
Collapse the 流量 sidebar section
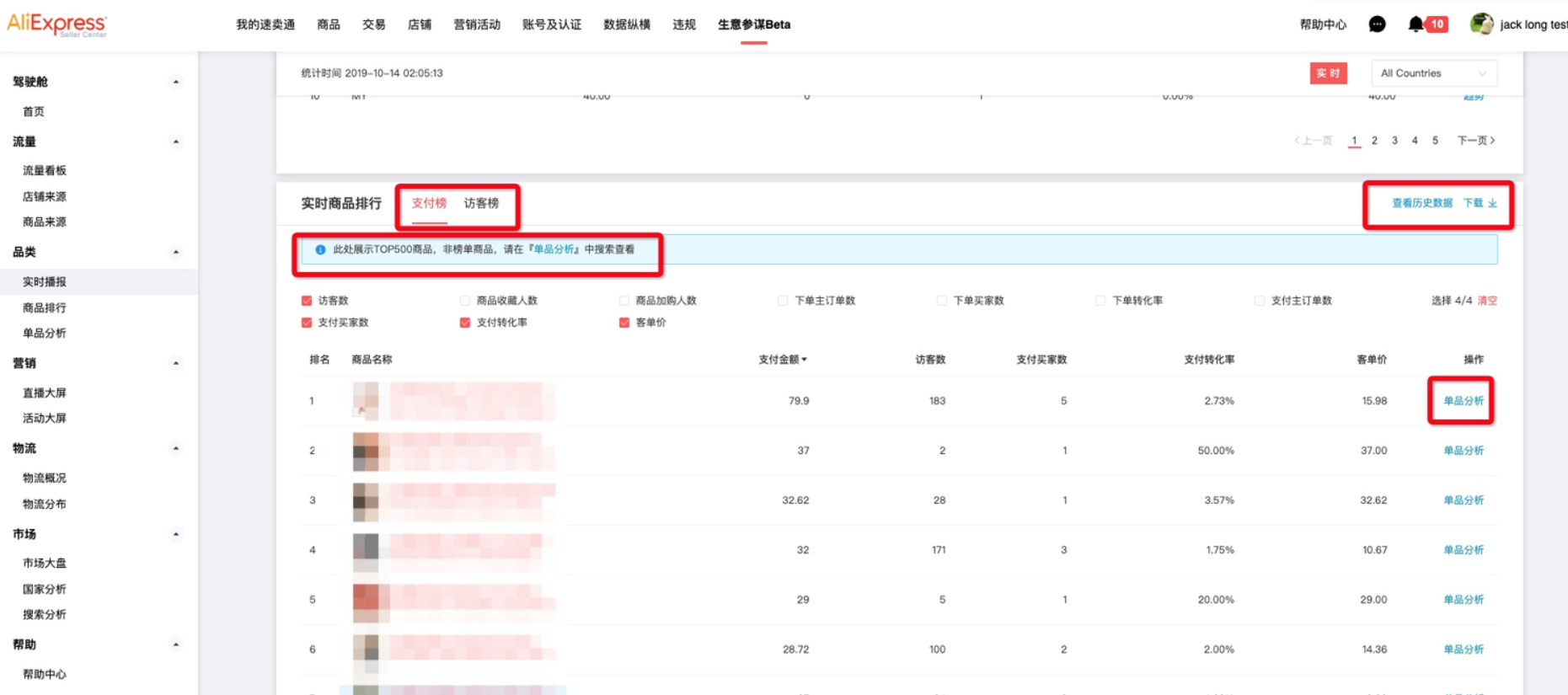coord(175,142)
